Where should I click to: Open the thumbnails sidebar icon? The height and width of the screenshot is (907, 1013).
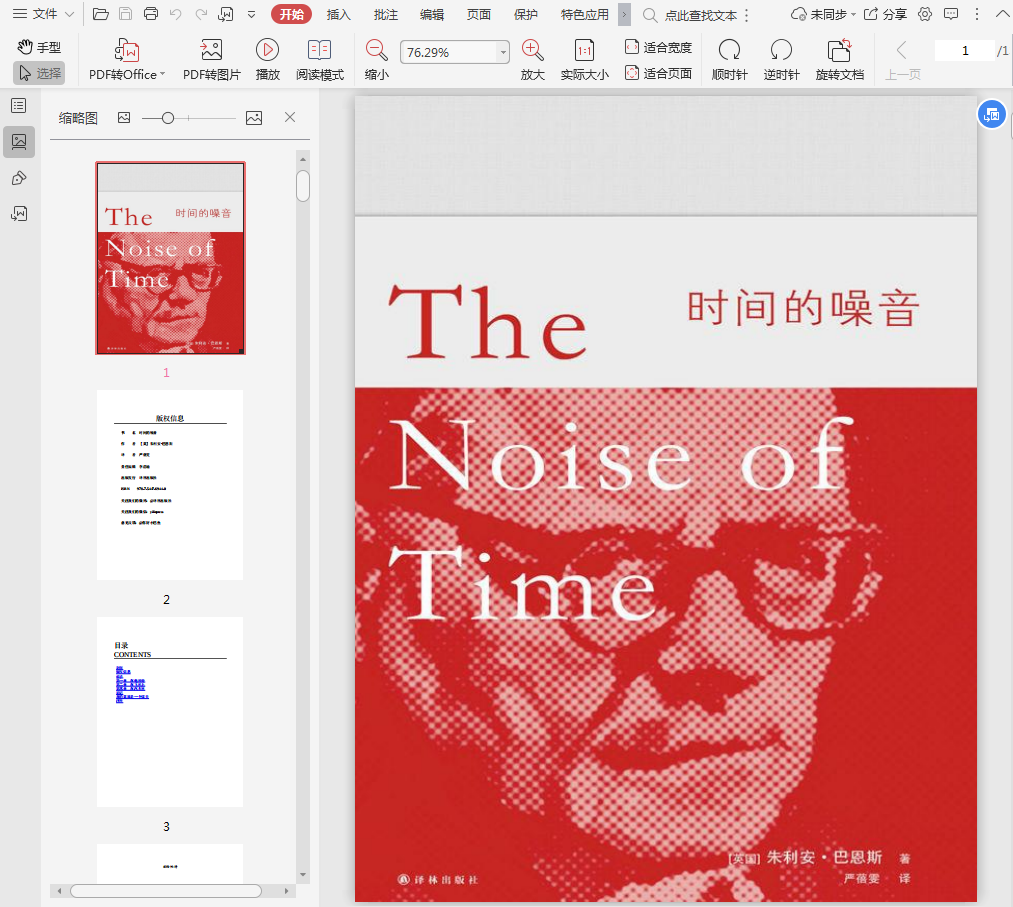(x=19, y=141)
